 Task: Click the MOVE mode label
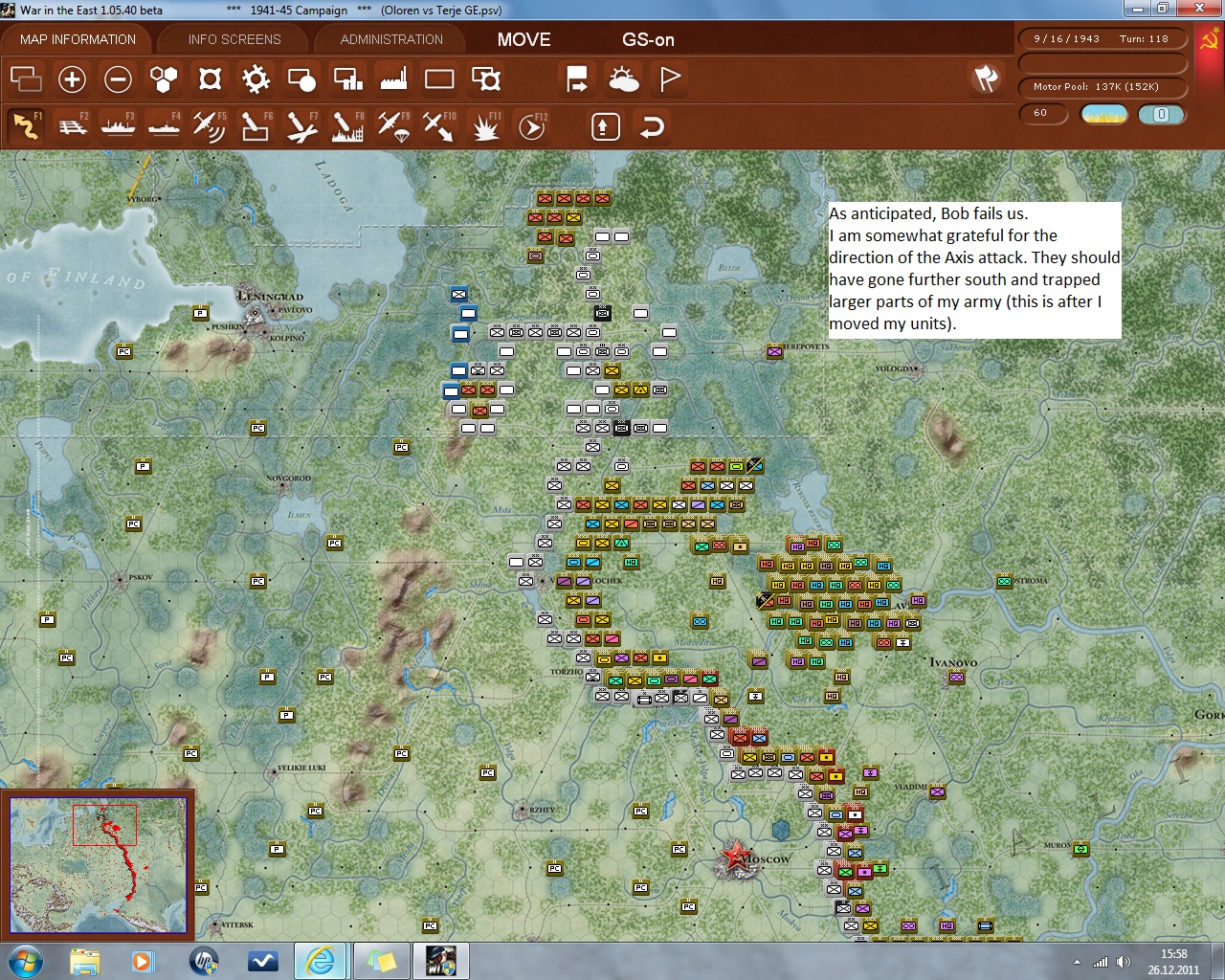pos(523,39)
